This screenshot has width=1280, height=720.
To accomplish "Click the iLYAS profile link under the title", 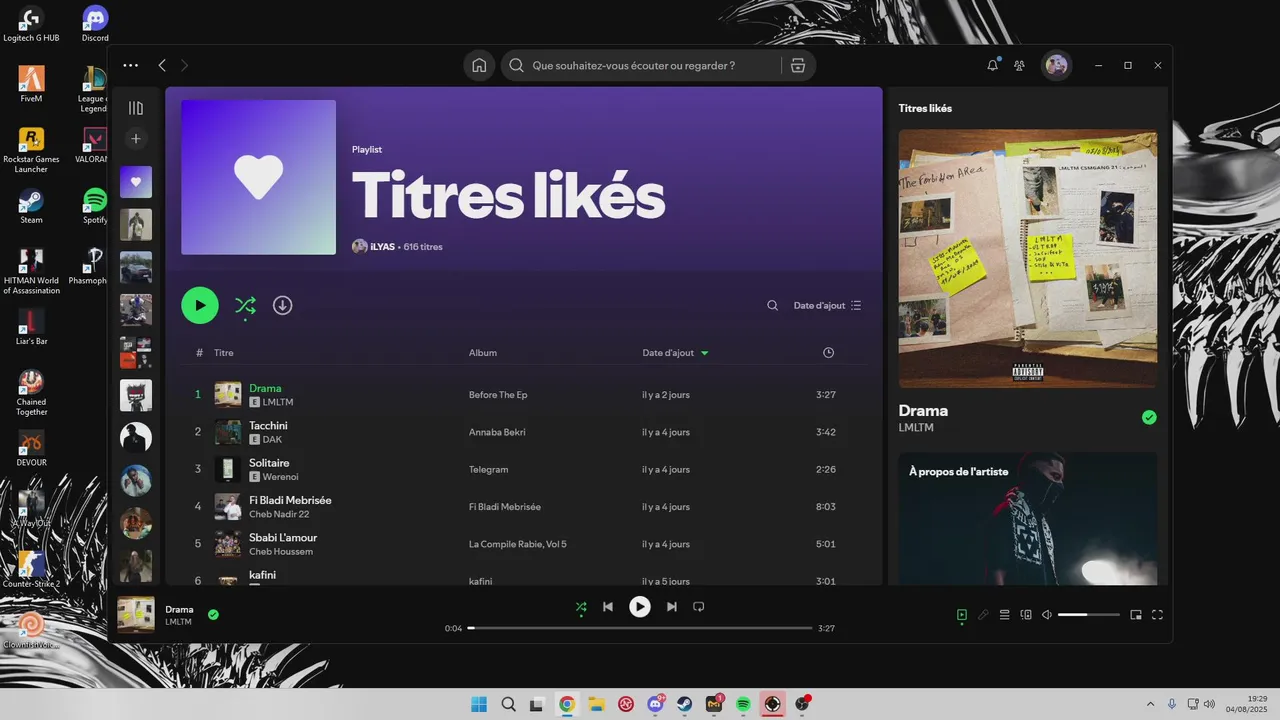I will pos(383,247).
